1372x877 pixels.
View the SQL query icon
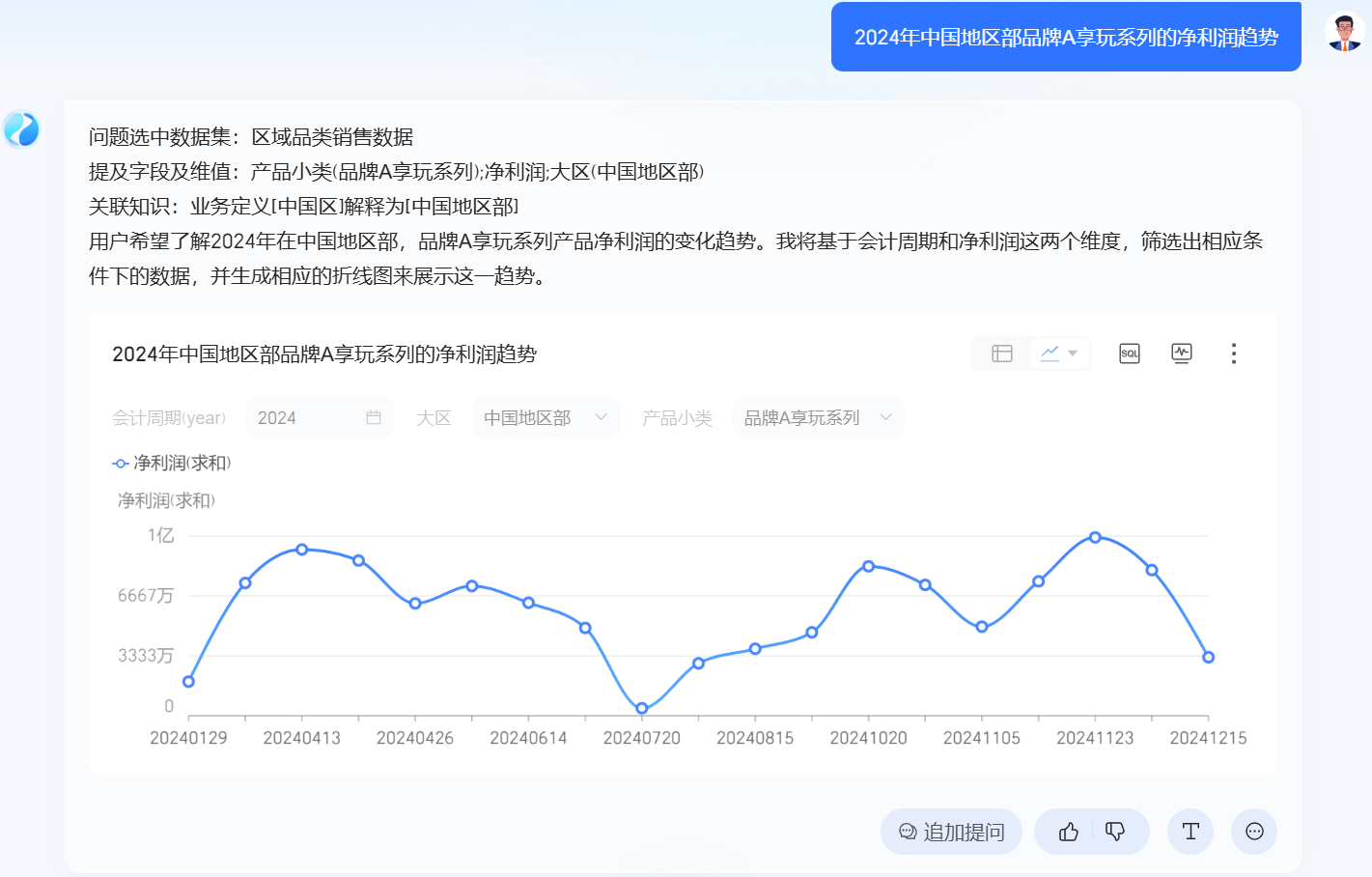[x=1130, y=354]
